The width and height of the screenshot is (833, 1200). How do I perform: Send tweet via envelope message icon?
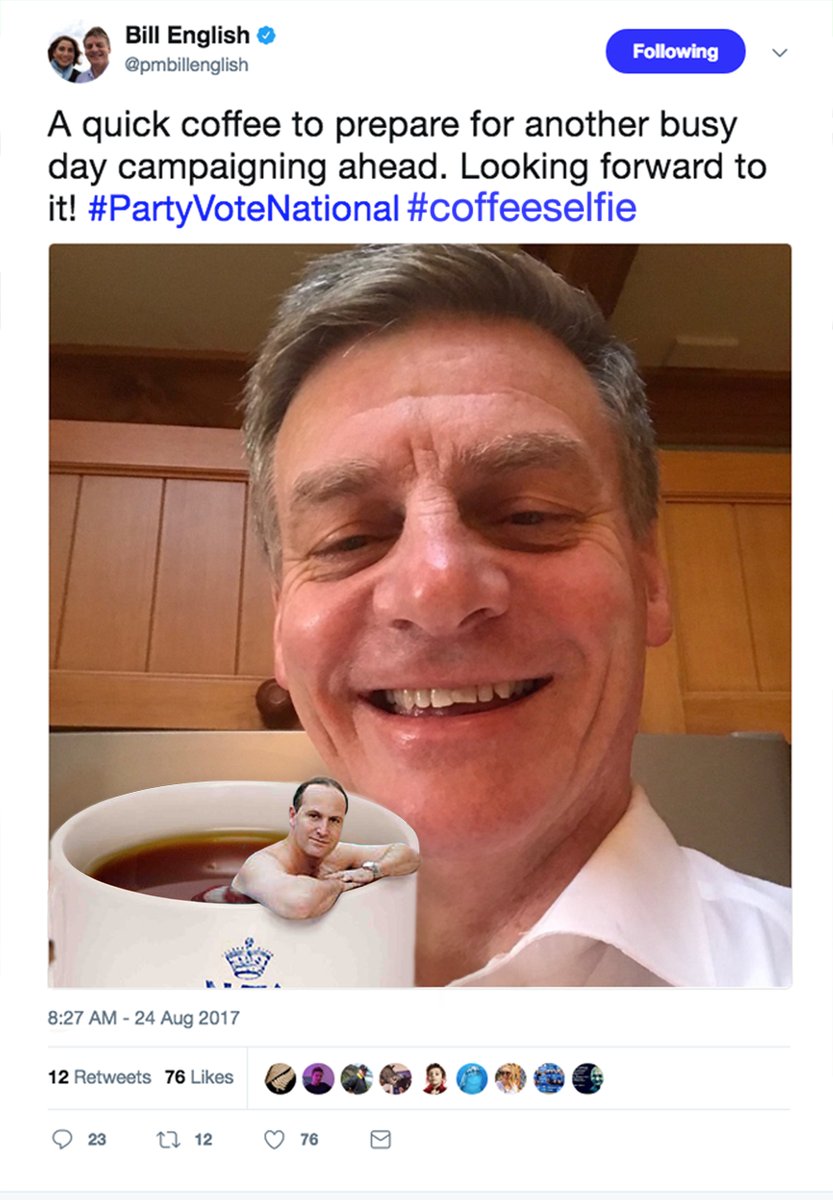coord(380,1139)
